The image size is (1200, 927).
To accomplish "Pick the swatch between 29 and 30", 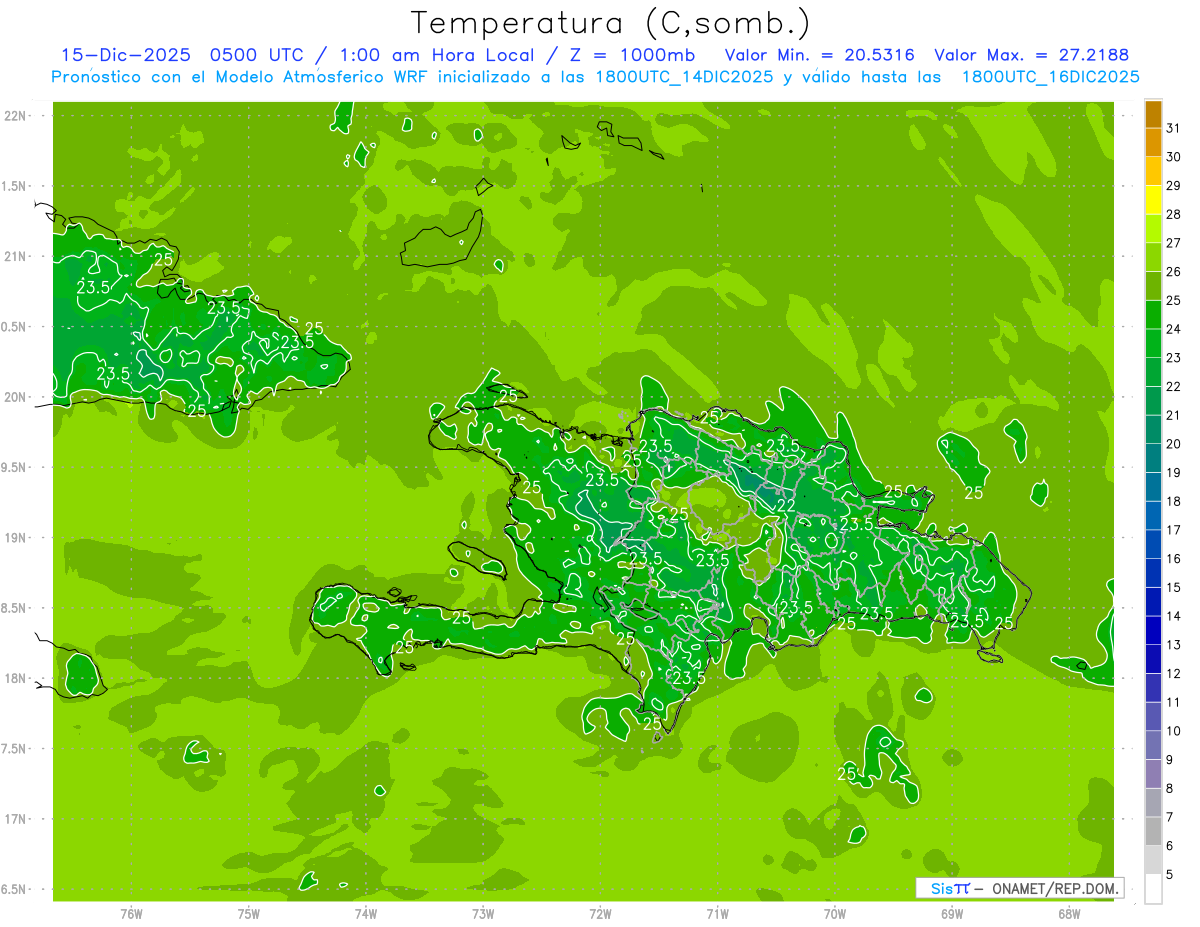I will point(1153,172).
